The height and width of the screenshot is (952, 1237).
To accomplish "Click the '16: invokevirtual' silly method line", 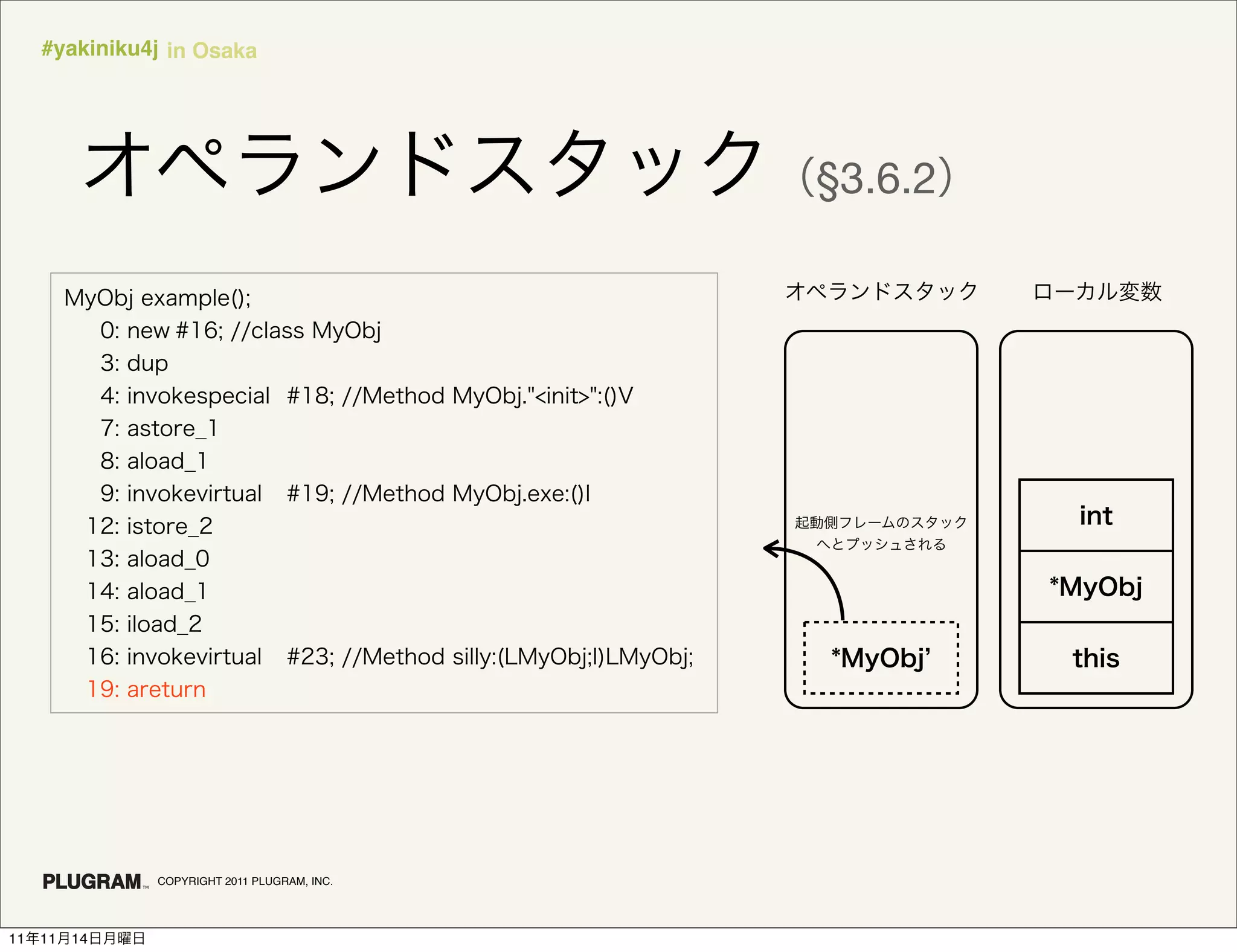I will coord(390,657).
